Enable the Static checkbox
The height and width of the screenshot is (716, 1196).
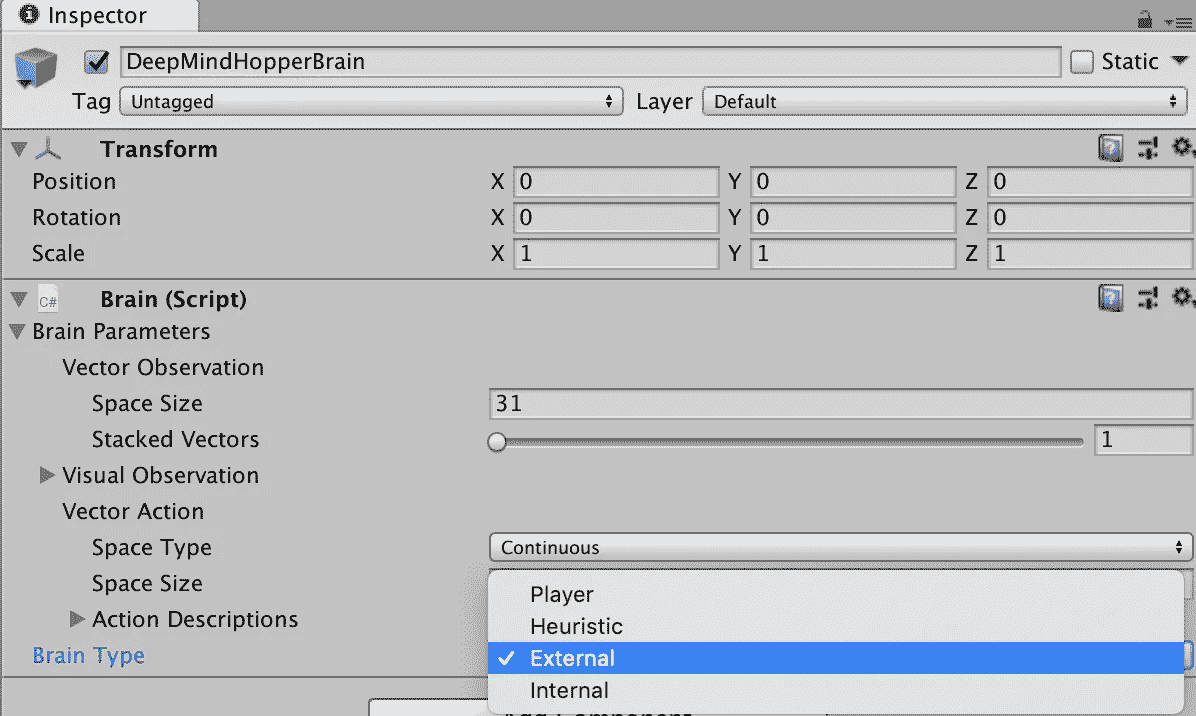(x=1082, y=62)
